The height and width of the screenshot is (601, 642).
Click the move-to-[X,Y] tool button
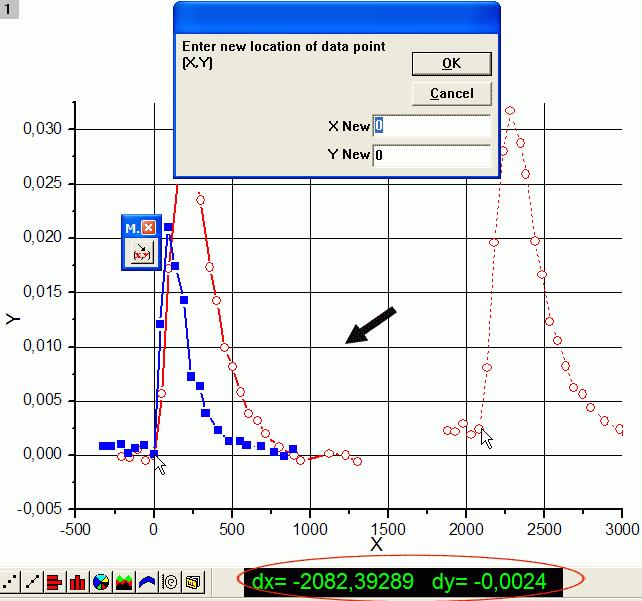click(142, 253)
